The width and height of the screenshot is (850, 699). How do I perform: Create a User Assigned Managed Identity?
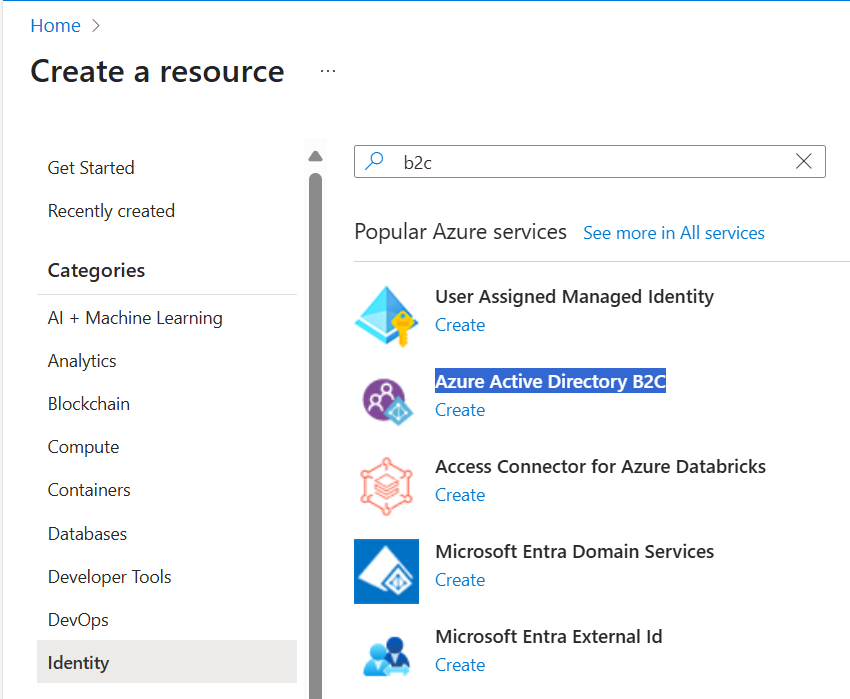point(460,325)
